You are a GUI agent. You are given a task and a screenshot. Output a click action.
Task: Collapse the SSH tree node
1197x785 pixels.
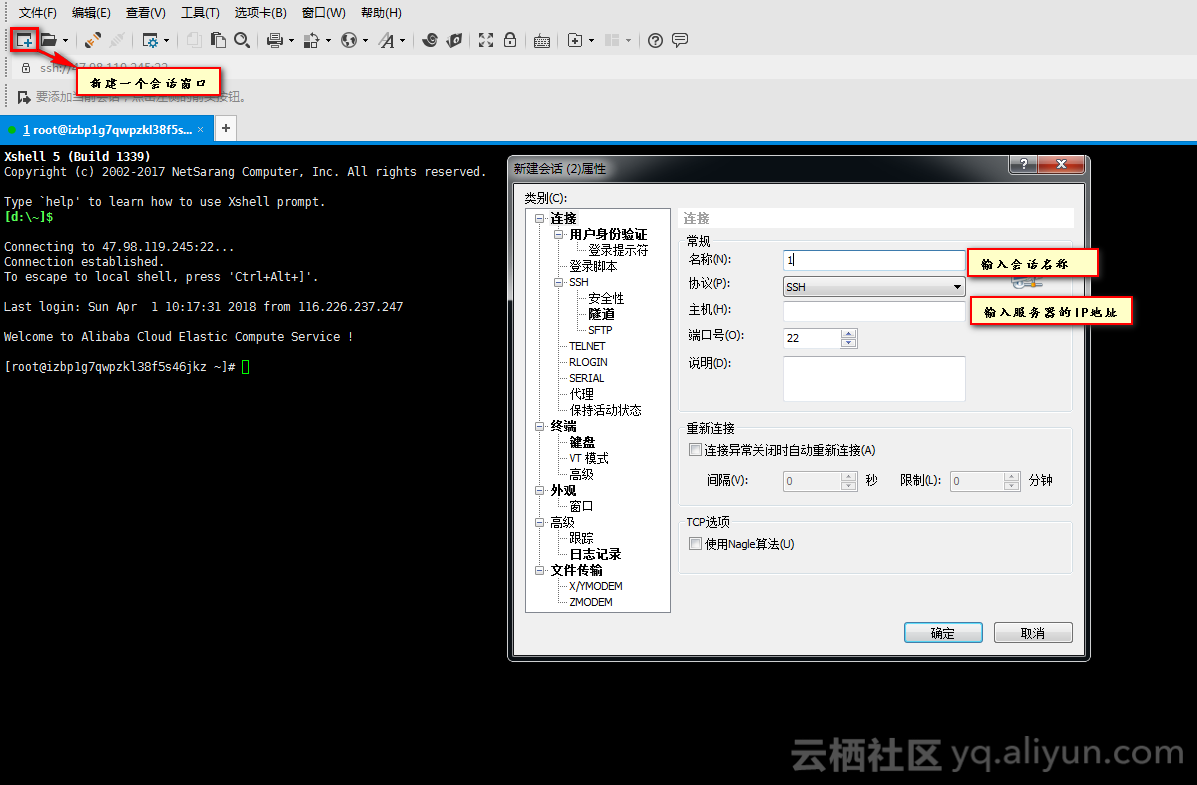[x=559, y=283]
